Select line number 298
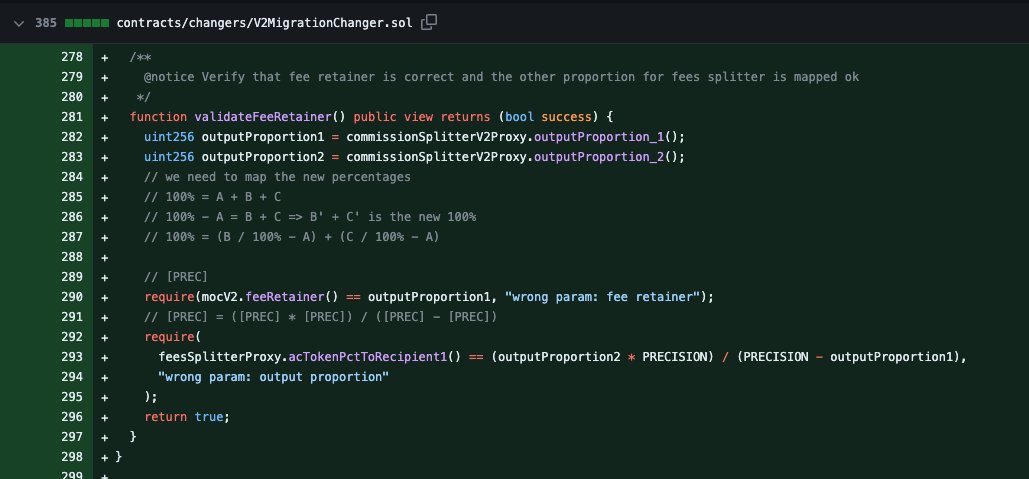 coord(72,456)
